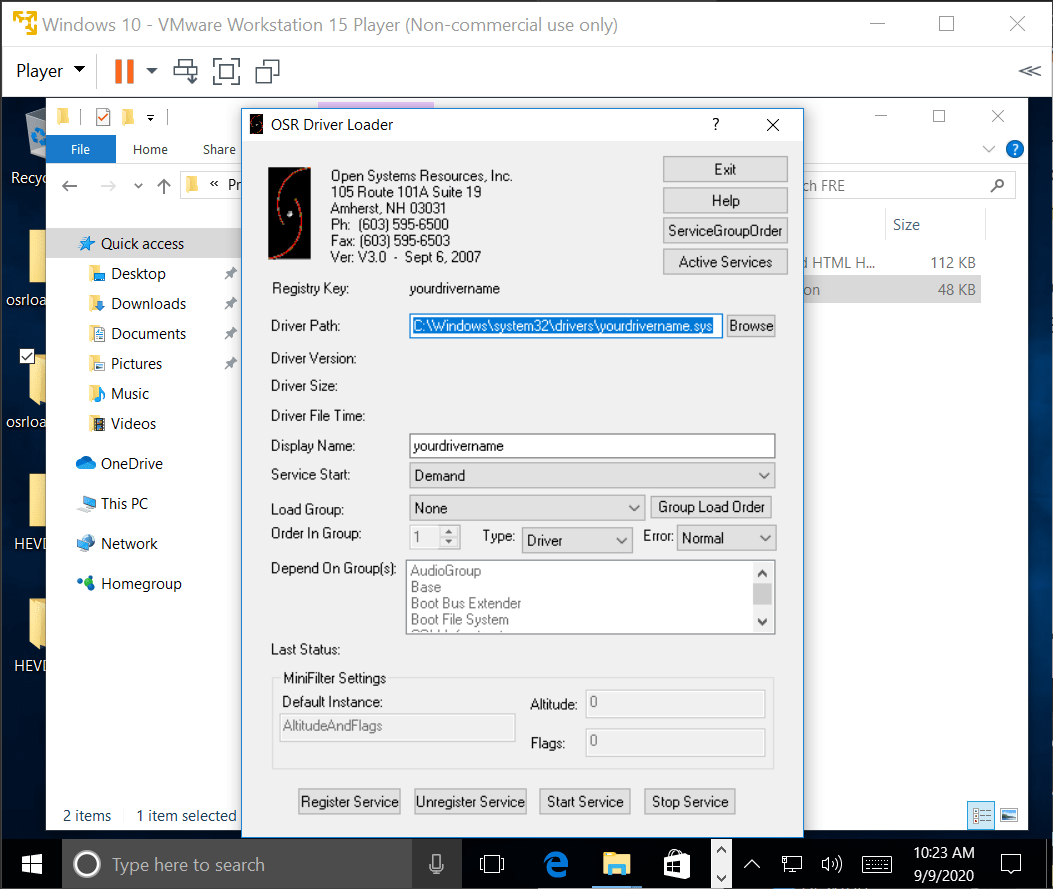The image size is (1053, 889).
Task: Open Documents in the sidebar
Action: 148,334
